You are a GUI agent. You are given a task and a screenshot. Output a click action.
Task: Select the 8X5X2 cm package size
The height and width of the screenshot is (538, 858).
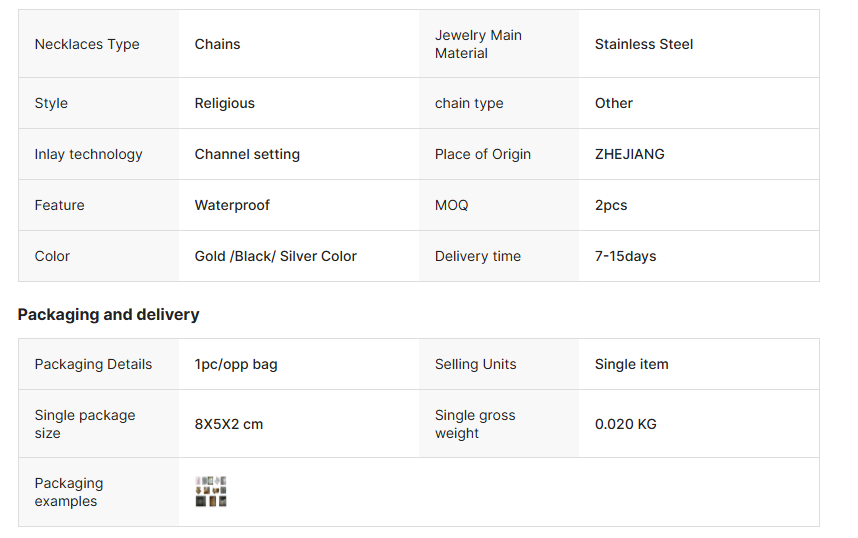[x=229, y=424]
